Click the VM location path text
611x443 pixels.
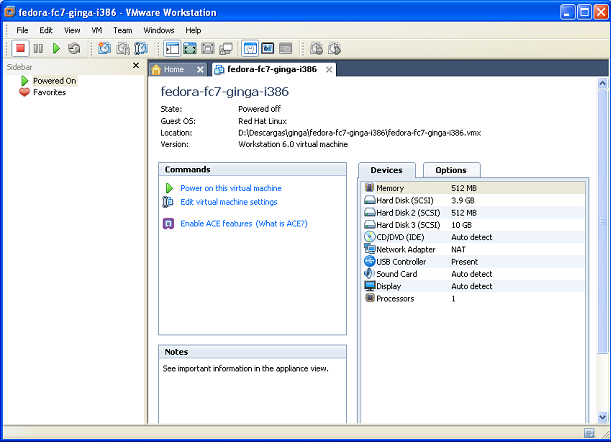(x=360, y=133)
